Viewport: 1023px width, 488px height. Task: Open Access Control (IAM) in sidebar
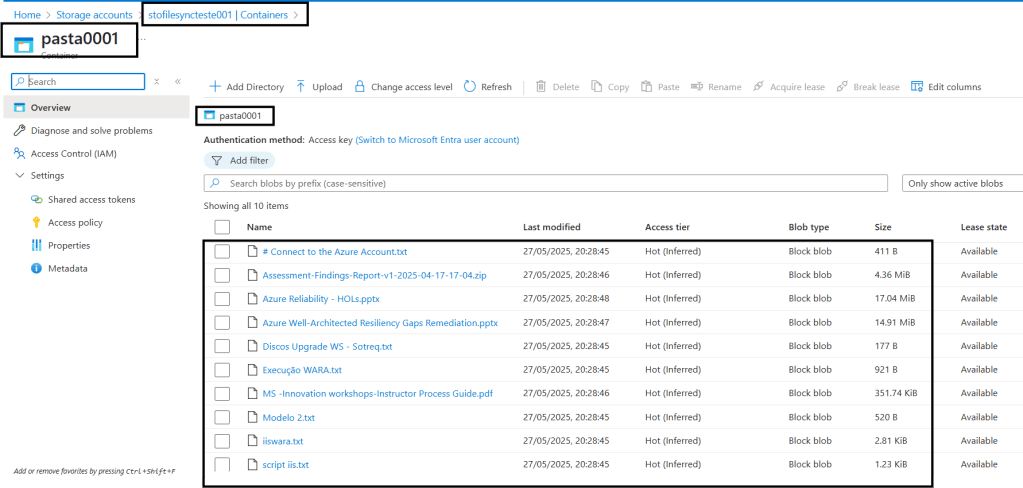74,153
